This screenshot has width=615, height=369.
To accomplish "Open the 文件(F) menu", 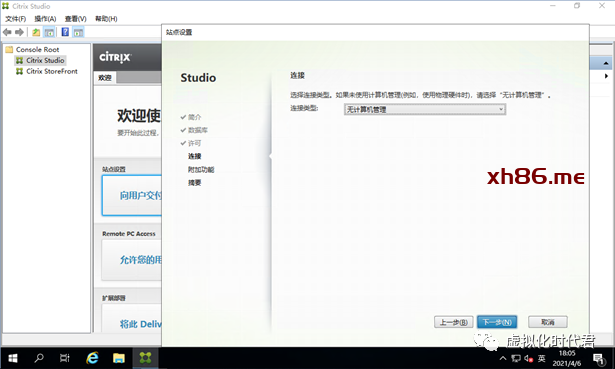I will coord(15,19).
